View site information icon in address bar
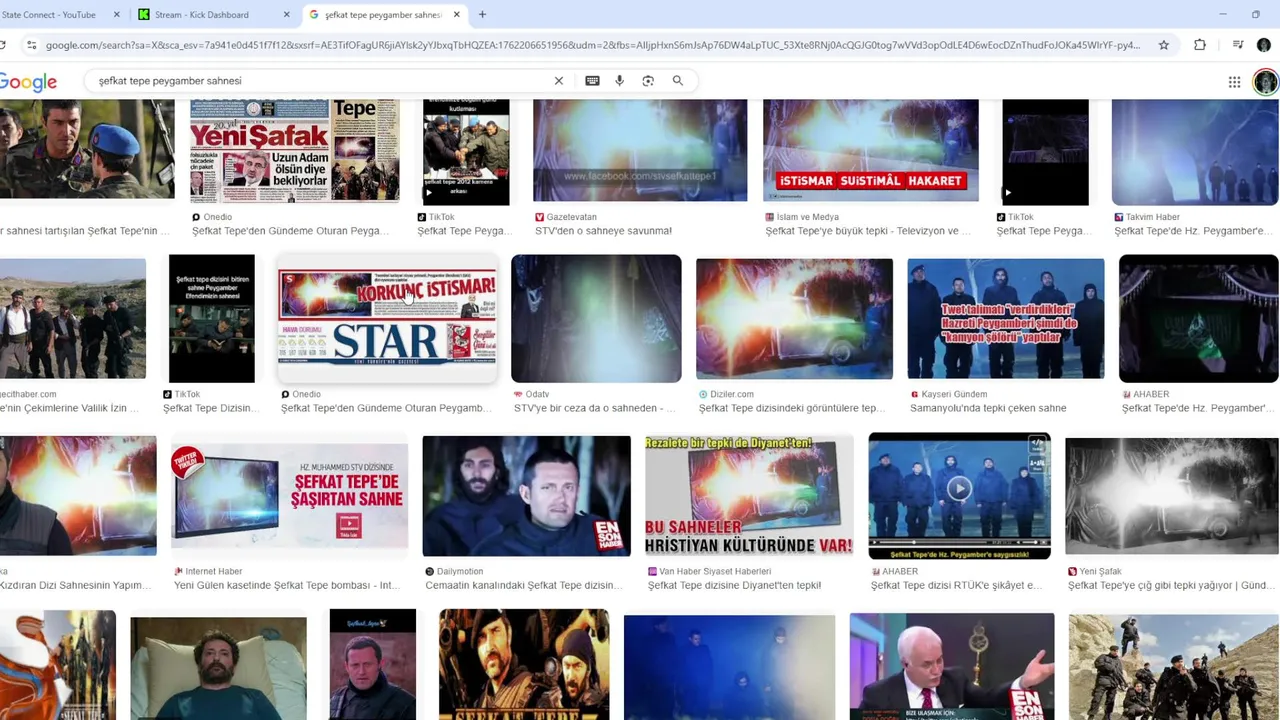This screenshot has height=720, width=1280. click(32, 45)
